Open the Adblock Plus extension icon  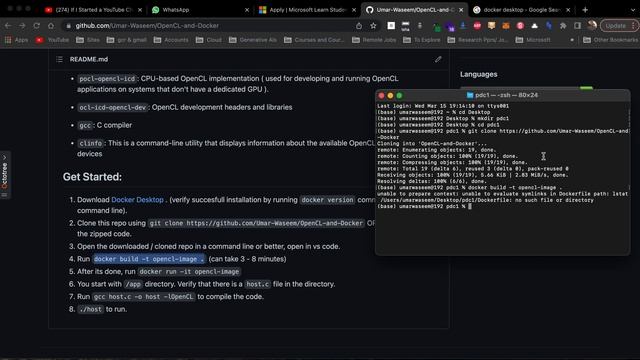(x=477, y=26)
